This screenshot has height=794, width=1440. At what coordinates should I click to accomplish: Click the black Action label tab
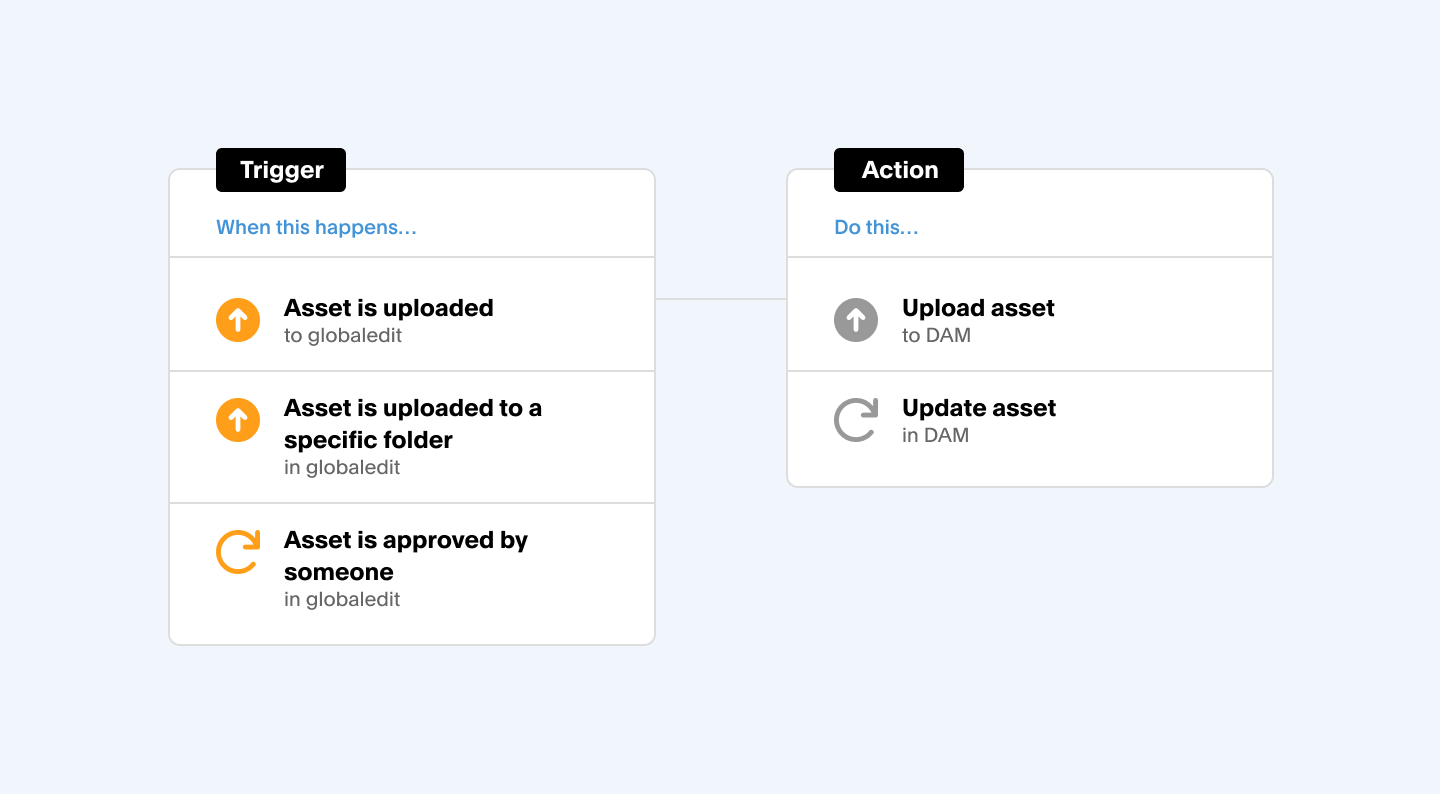[899, 170]
